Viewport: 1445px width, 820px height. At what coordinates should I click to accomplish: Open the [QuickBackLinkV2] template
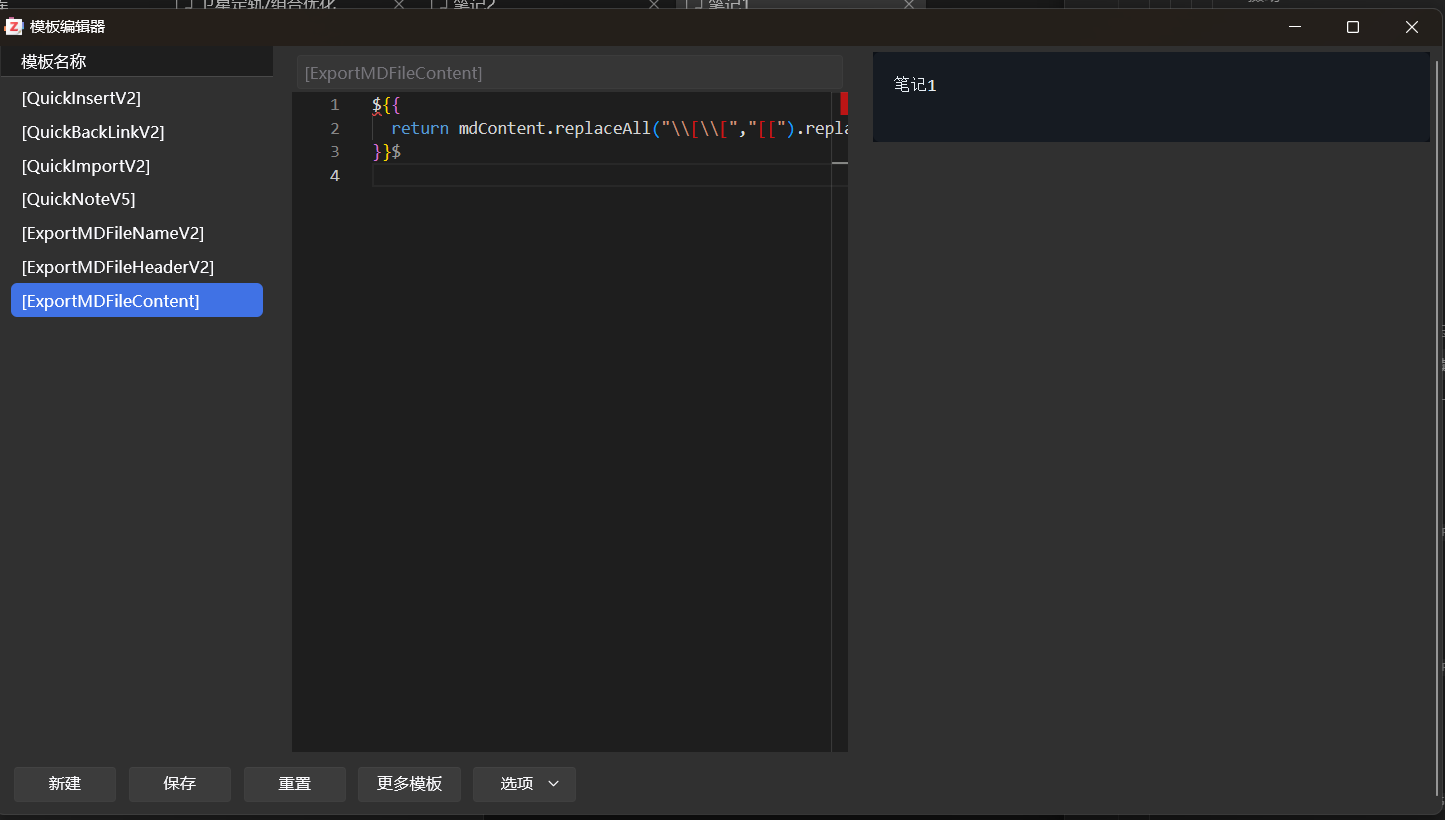click(x=93, y=132)
